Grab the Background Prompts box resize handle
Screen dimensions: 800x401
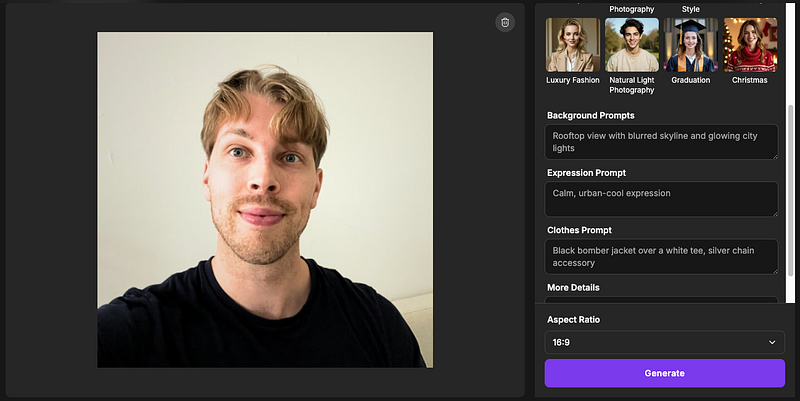tap(773, 155)
